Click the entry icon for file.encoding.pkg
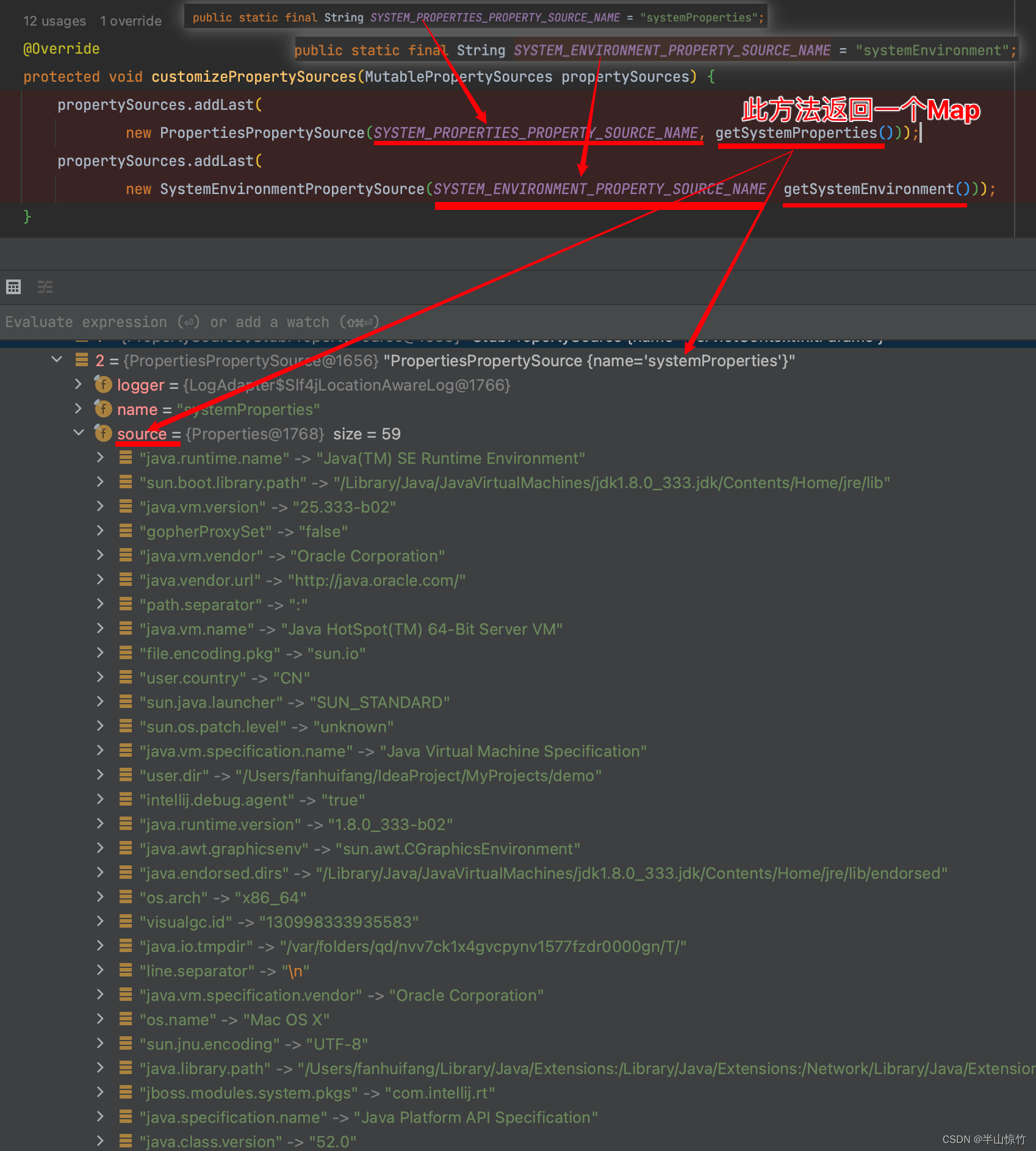Screen dimensions: 1036x1151 click(x=126, y=653)
